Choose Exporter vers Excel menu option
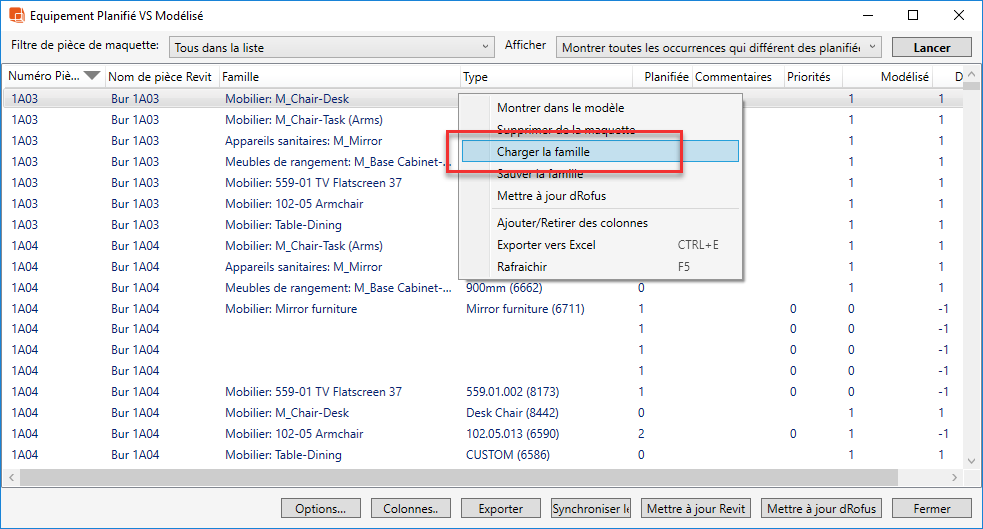Screen dimensions: 983x529 546,245
